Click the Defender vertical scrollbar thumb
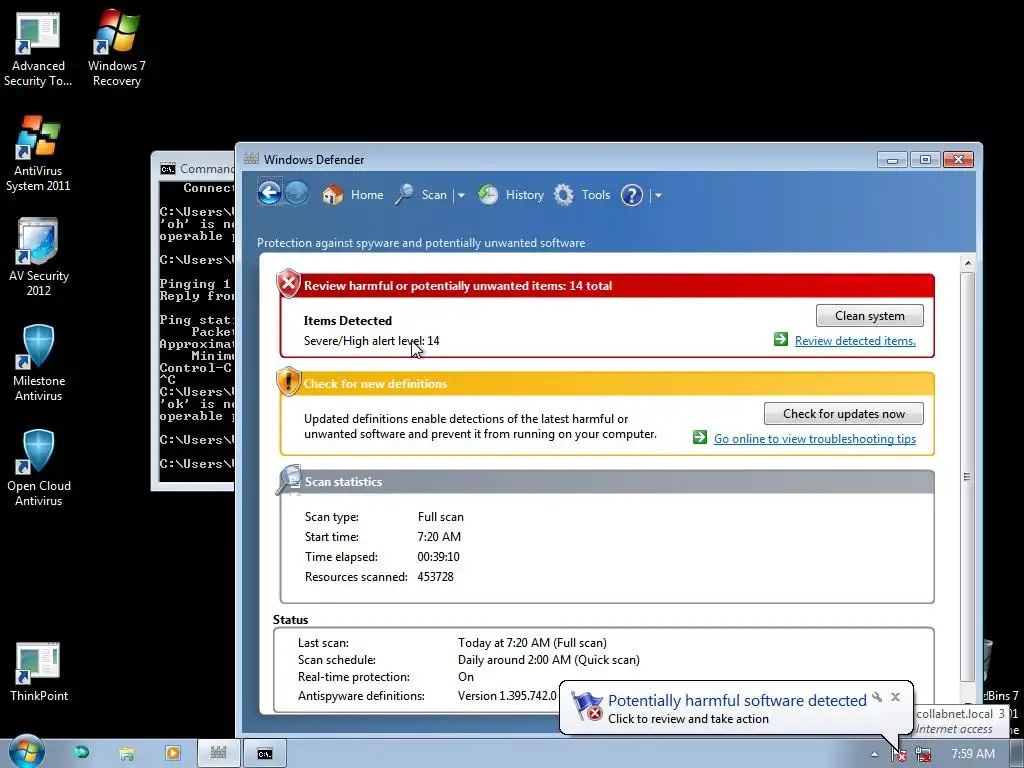This screenshot has width=1024, height=768. coord(968,477)
